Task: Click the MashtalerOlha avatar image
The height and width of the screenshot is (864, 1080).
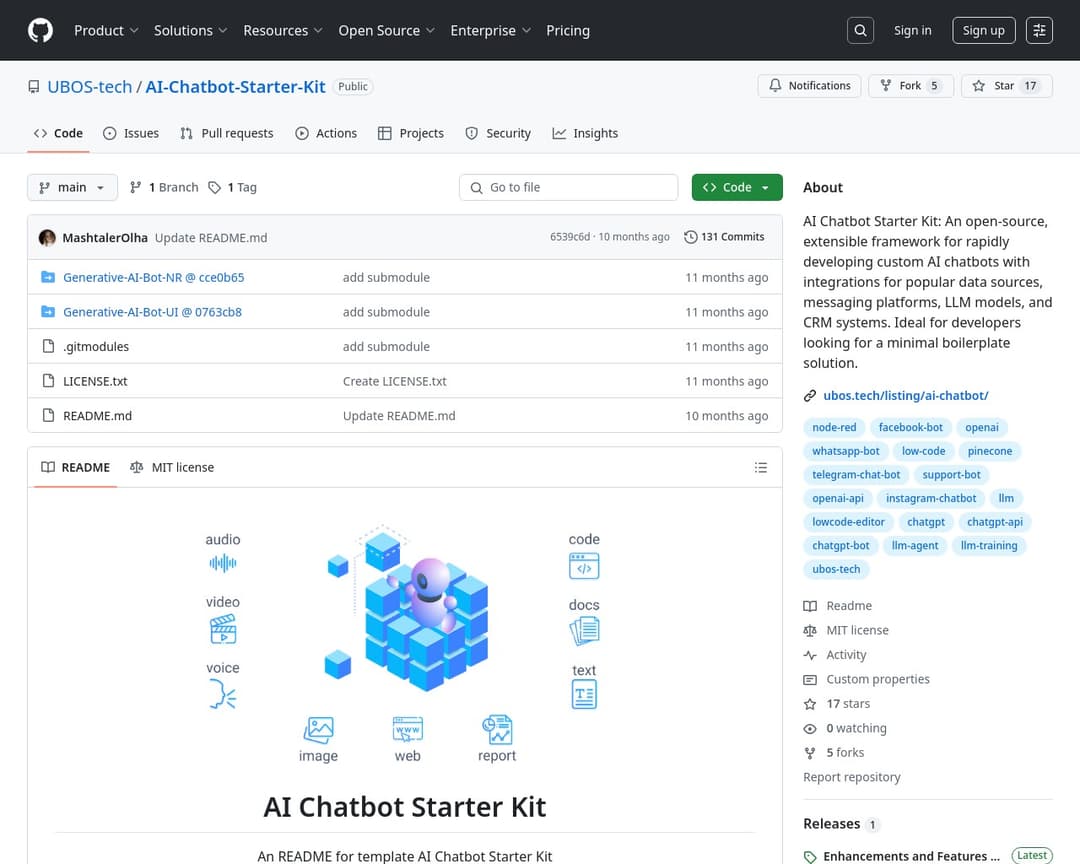Action: [48, 238]
